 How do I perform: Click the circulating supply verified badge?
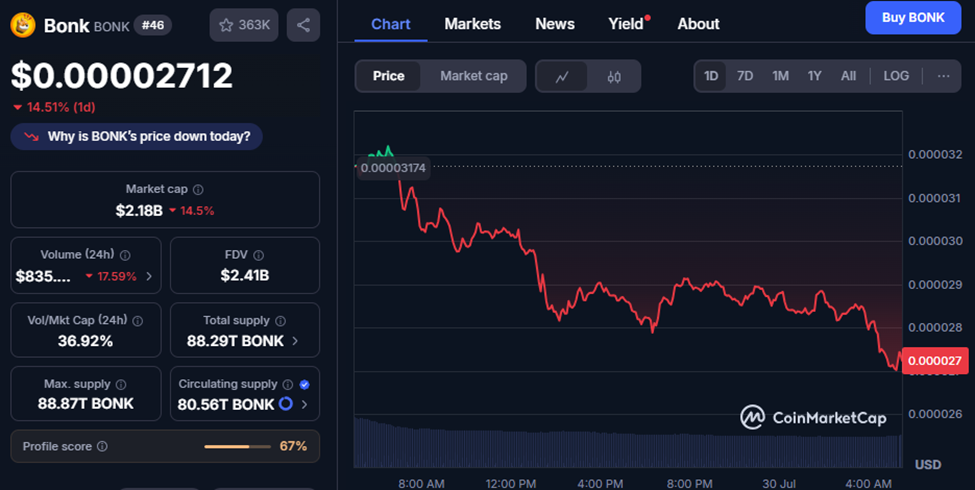pyautogui.click(x=304, y=384)
